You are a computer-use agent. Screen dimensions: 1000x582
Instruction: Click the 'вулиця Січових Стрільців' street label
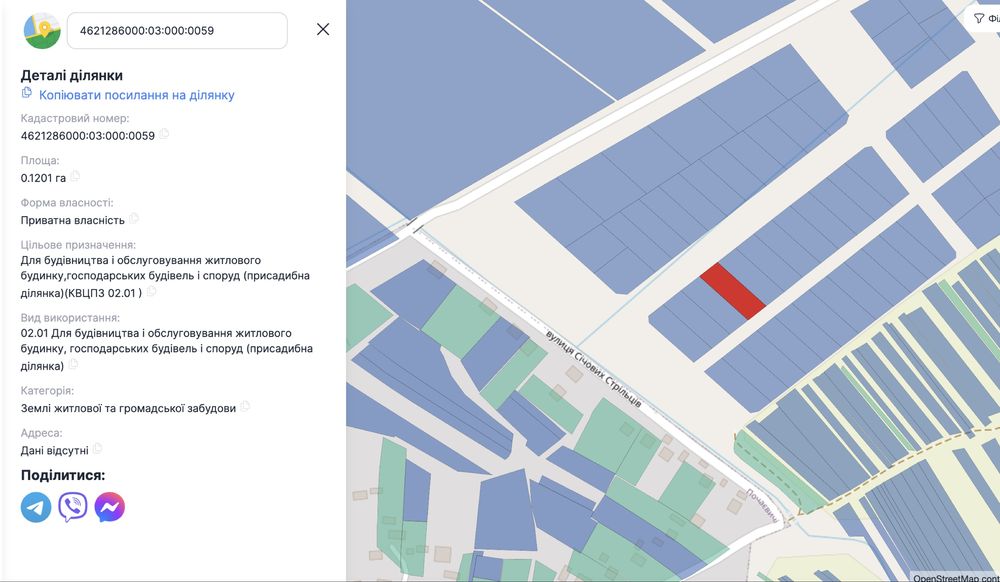pos(595,367)
